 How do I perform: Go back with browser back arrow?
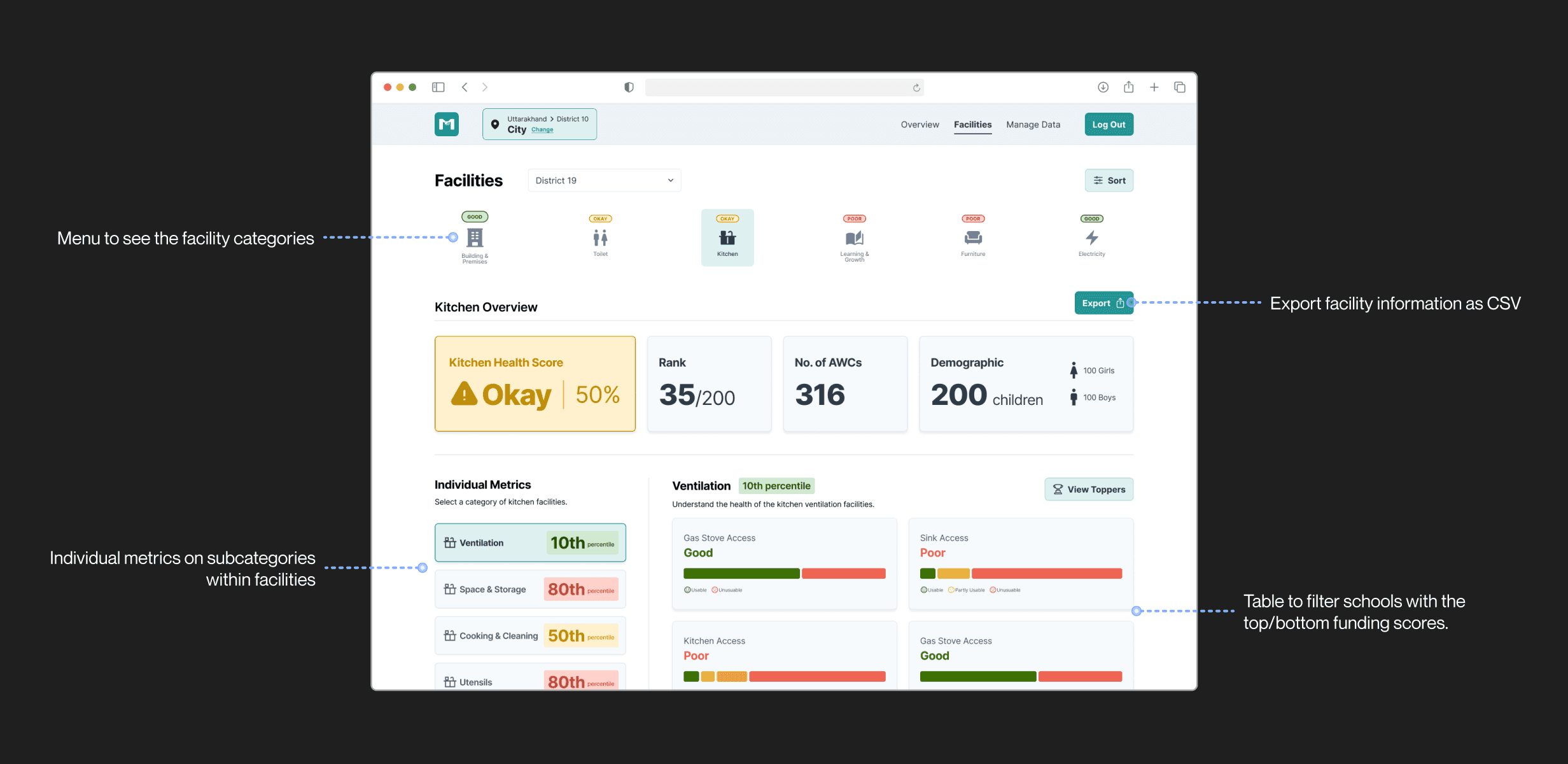click(465, 87)
